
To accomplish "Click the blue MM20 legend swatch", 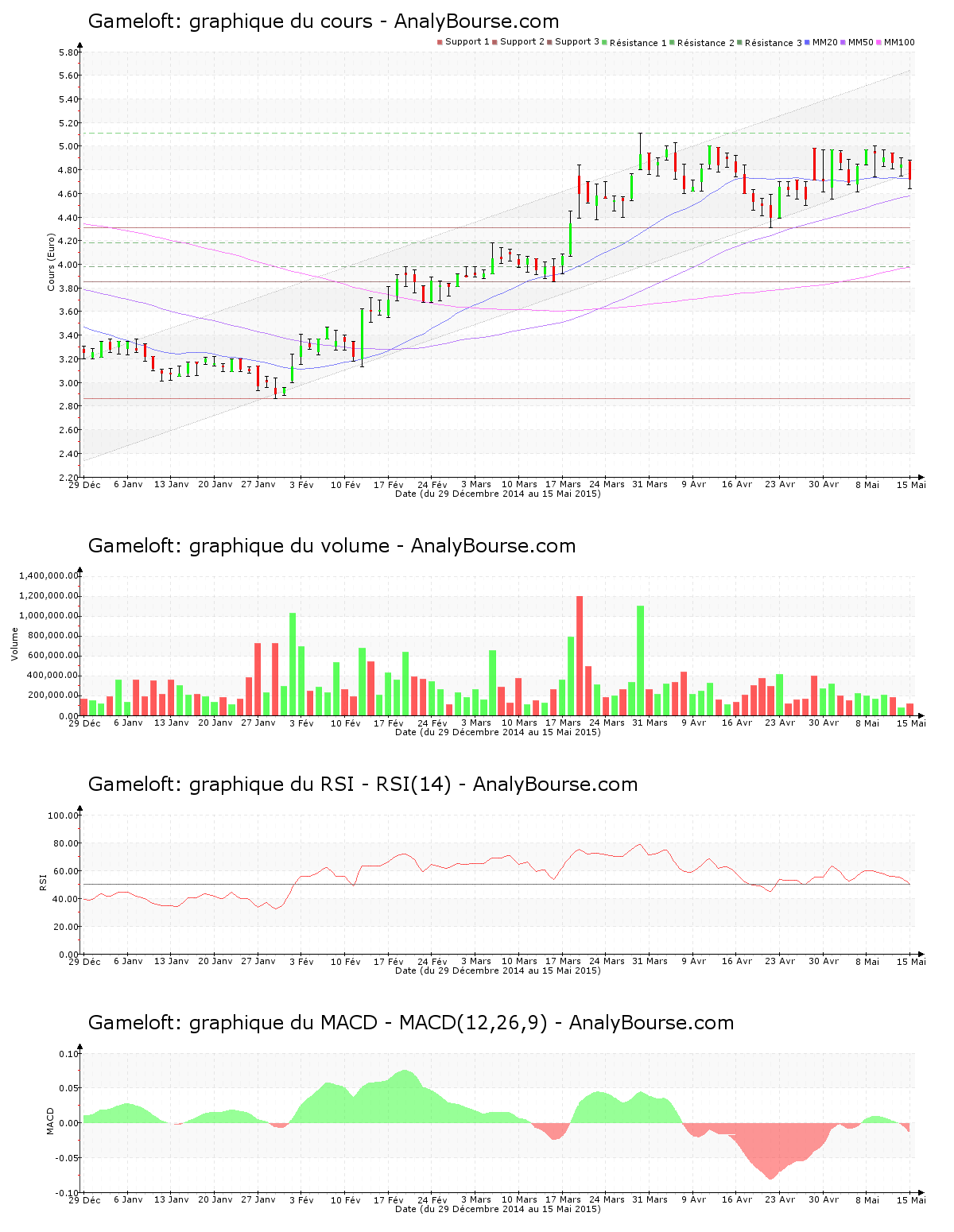I will pos(808,42).
